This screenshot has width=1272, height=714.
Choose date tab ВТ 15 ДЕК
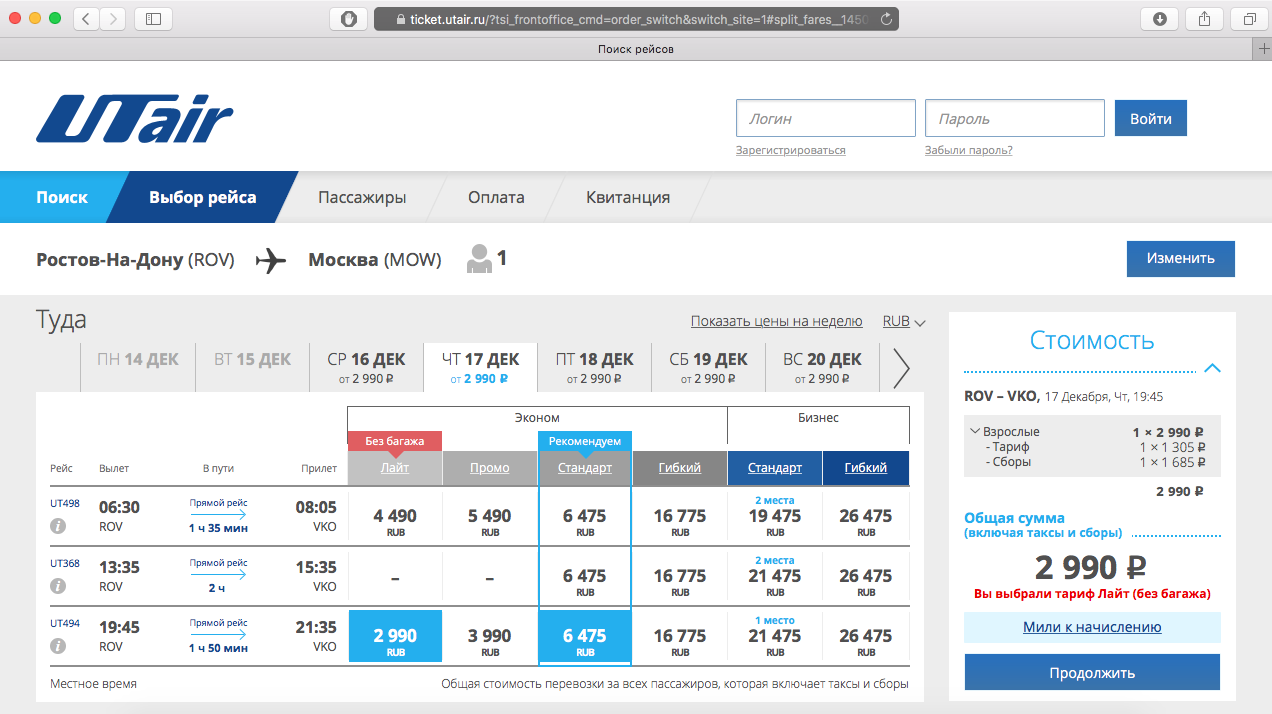[x=252, y=367]
